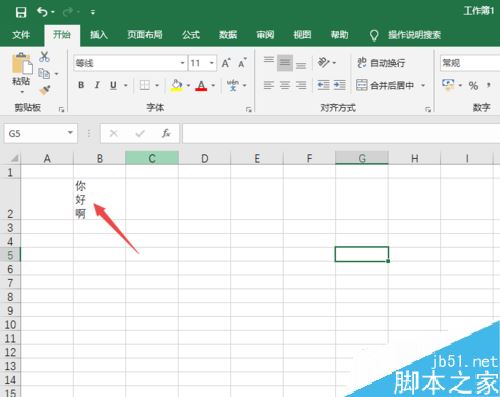Open the 粘贴 options dropdown arrow

coord(22,92)
